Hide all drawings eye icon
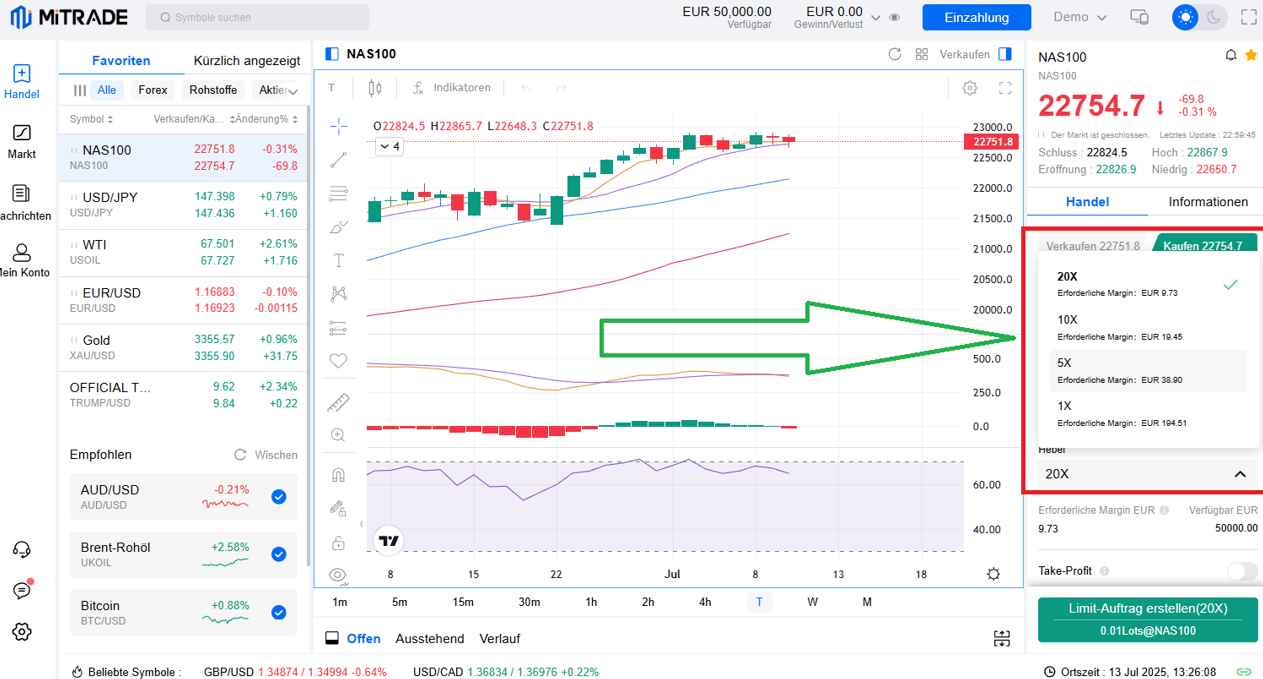Screen dimensions: 1263x679 click(339, 575)
